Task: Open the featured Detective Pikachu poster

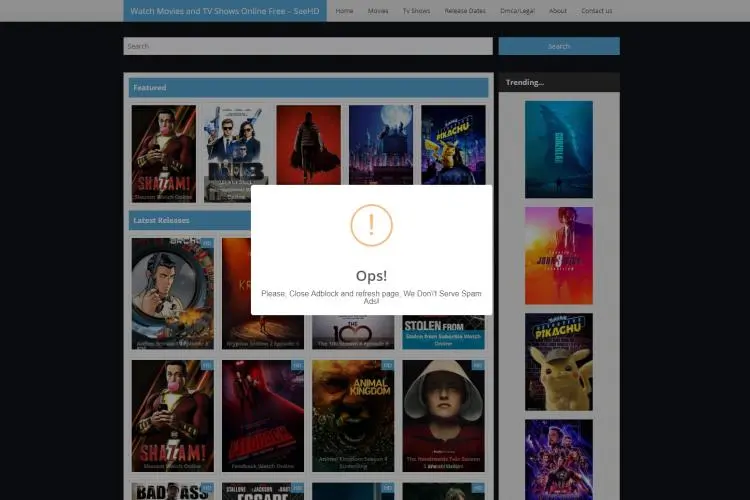Action: coord(453,145)
